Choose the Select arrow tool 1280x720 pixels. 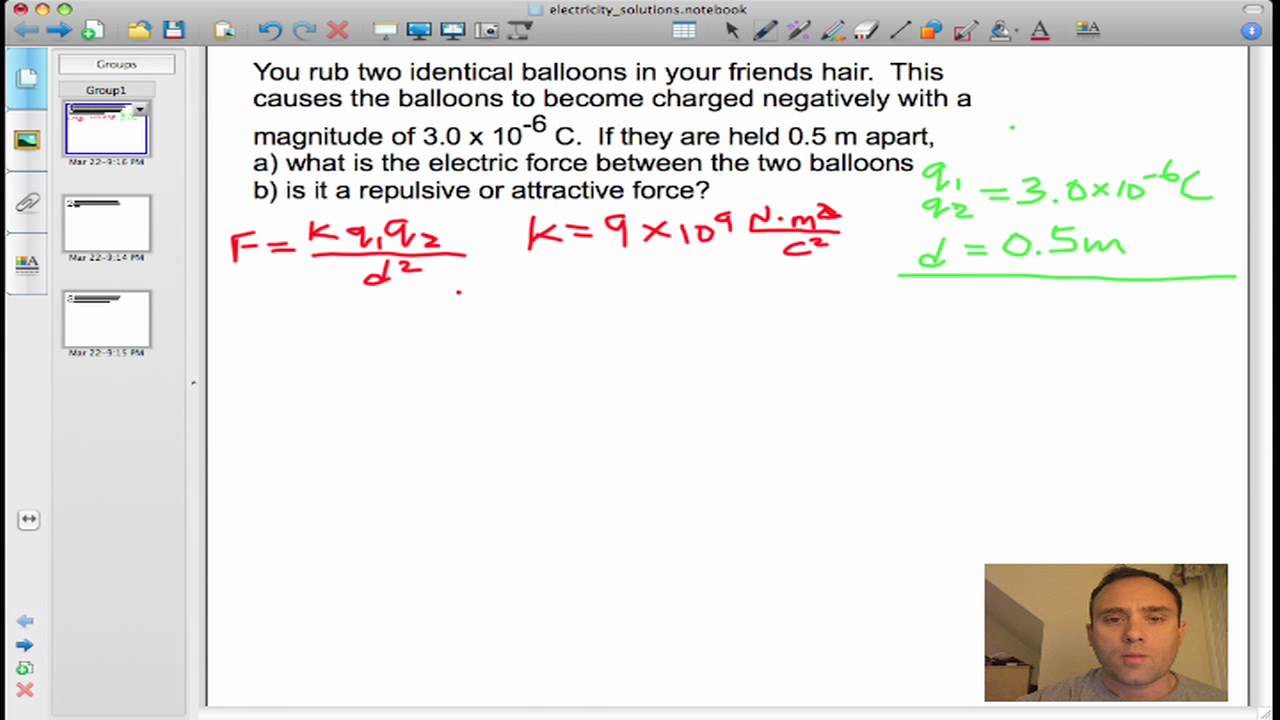(732, 30)
